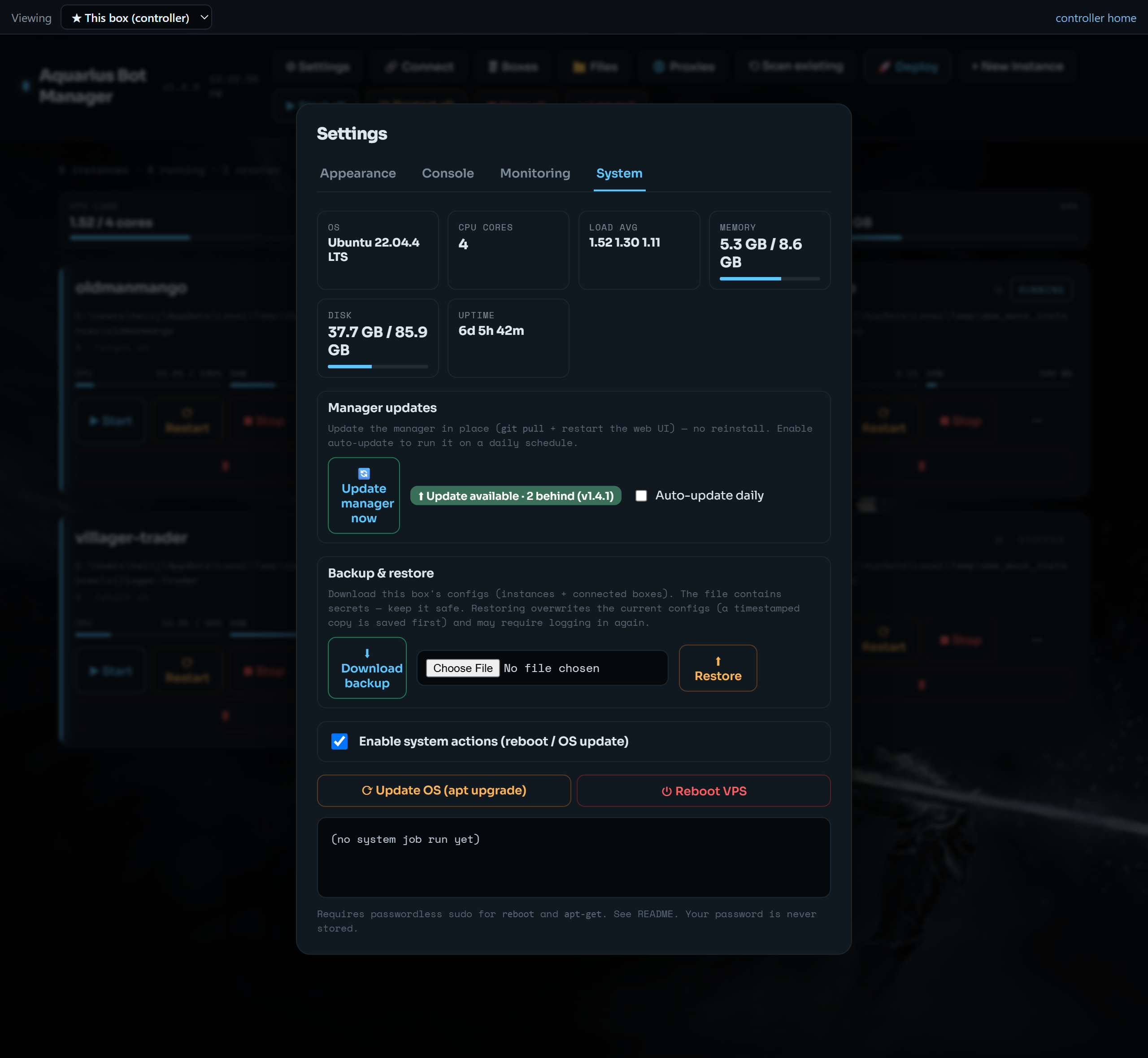
Task: Click the Ubuntu 22.04.4 LTS value
Action: tap(373, 250)
